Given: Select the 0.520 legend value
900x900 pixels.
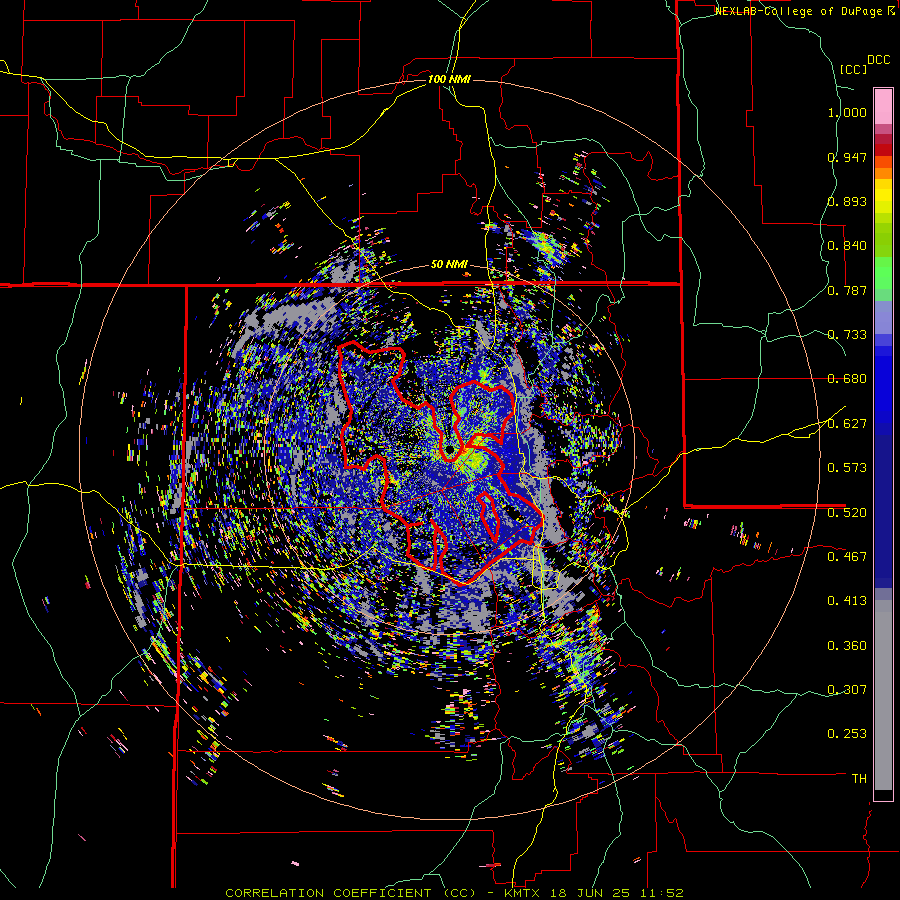Looking at the screenshot, I should (x=847, y=512).
